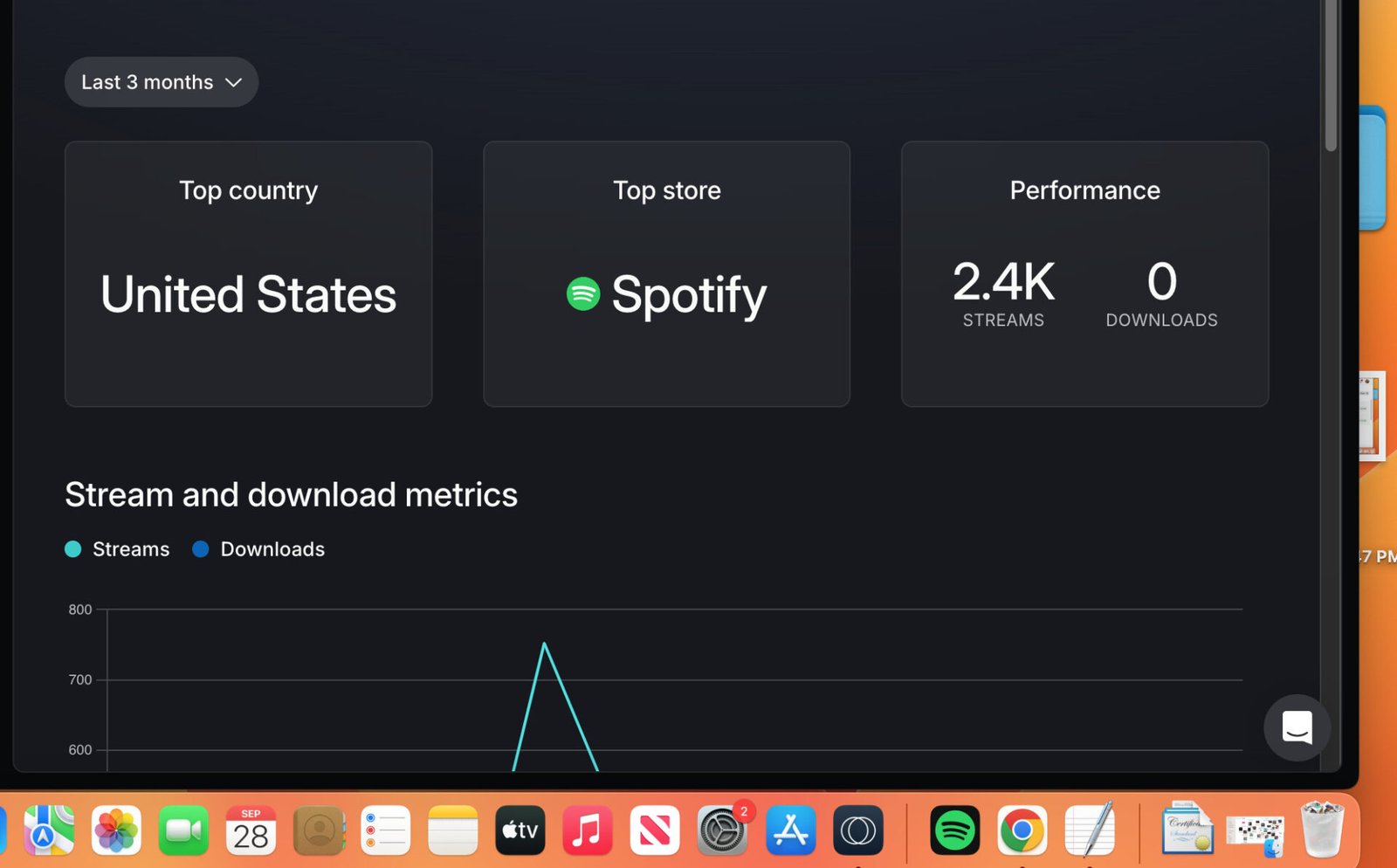Click the 800 y-axis label on chart
This screenshot has height=868, width=1397.
tap(80, 610)
